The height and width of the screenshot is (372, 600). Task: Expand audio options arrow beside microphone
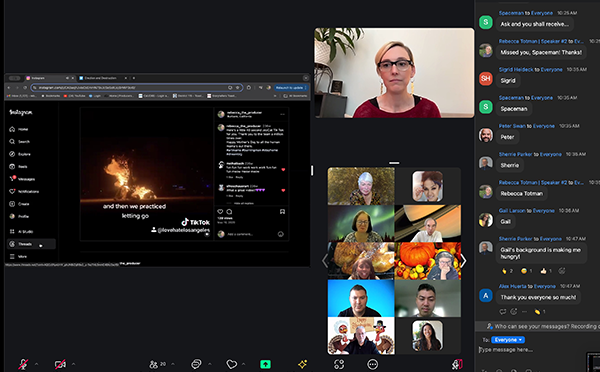click(37, 364)
